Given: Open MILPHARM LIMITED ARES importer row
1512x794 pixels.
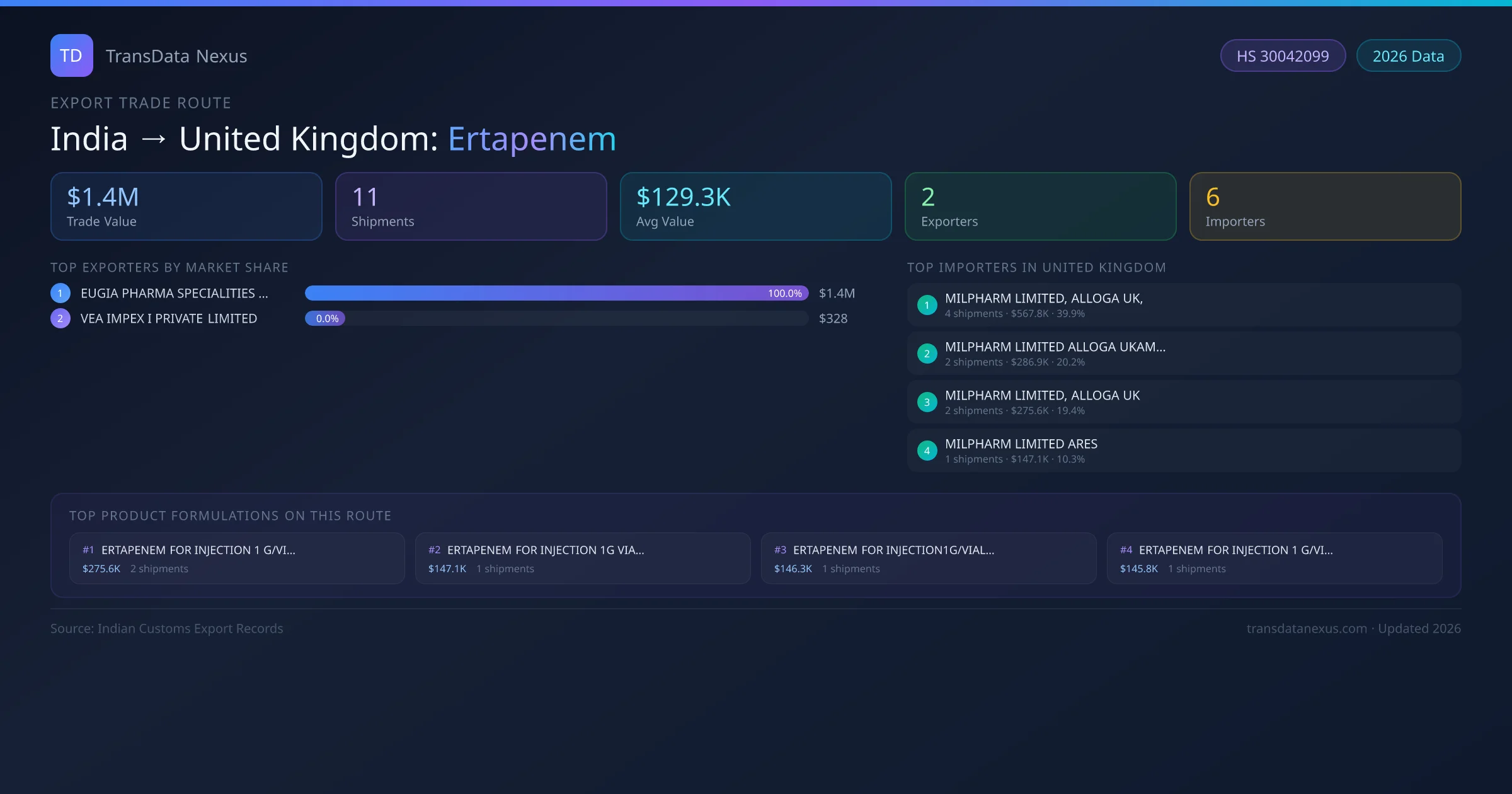Looking at the screenshot, I should click(1183, 451).
